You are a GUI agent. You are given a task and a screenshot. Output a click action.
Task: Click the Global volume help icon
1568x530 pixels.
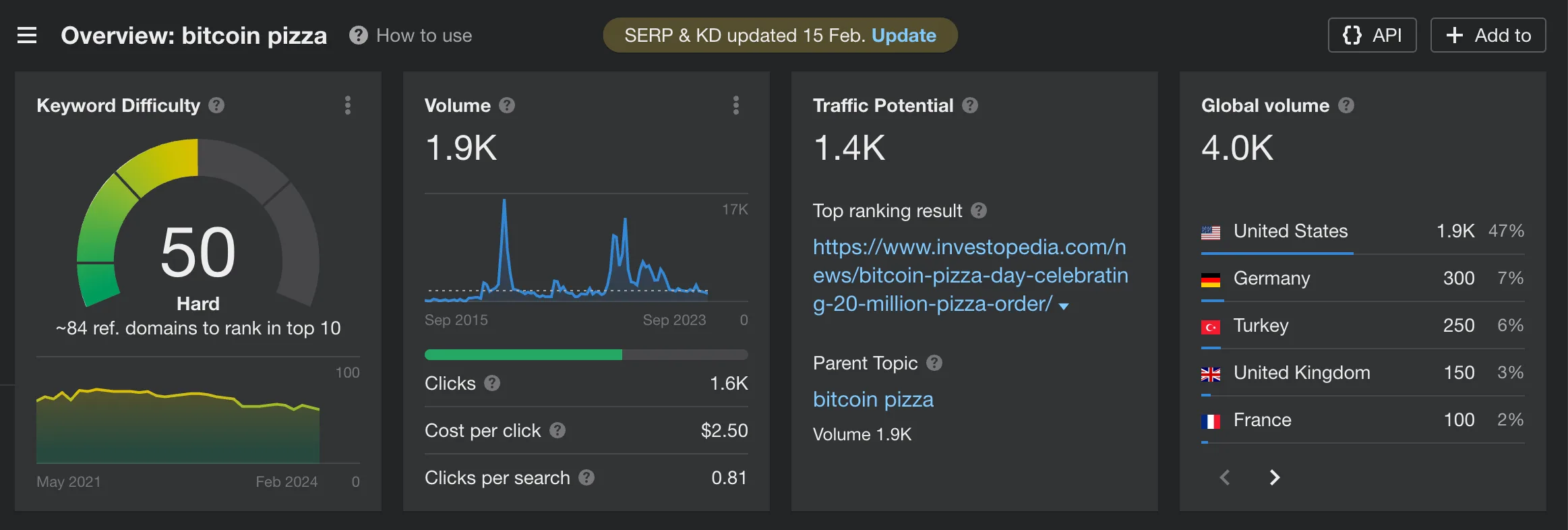[x=1347, y=105]
